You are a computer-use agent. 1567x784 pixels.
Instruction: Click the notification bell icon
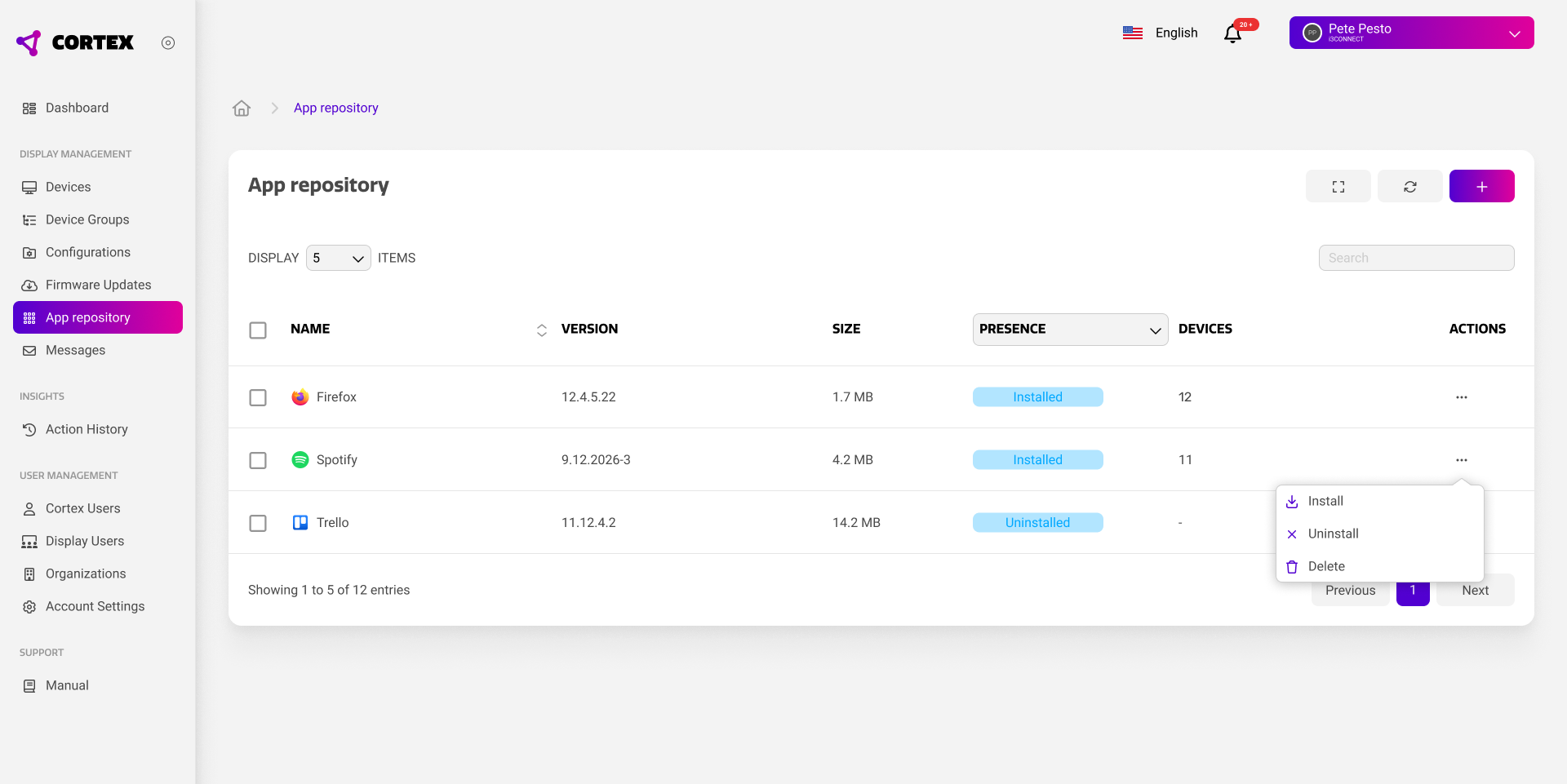[x=1232, y=33]
